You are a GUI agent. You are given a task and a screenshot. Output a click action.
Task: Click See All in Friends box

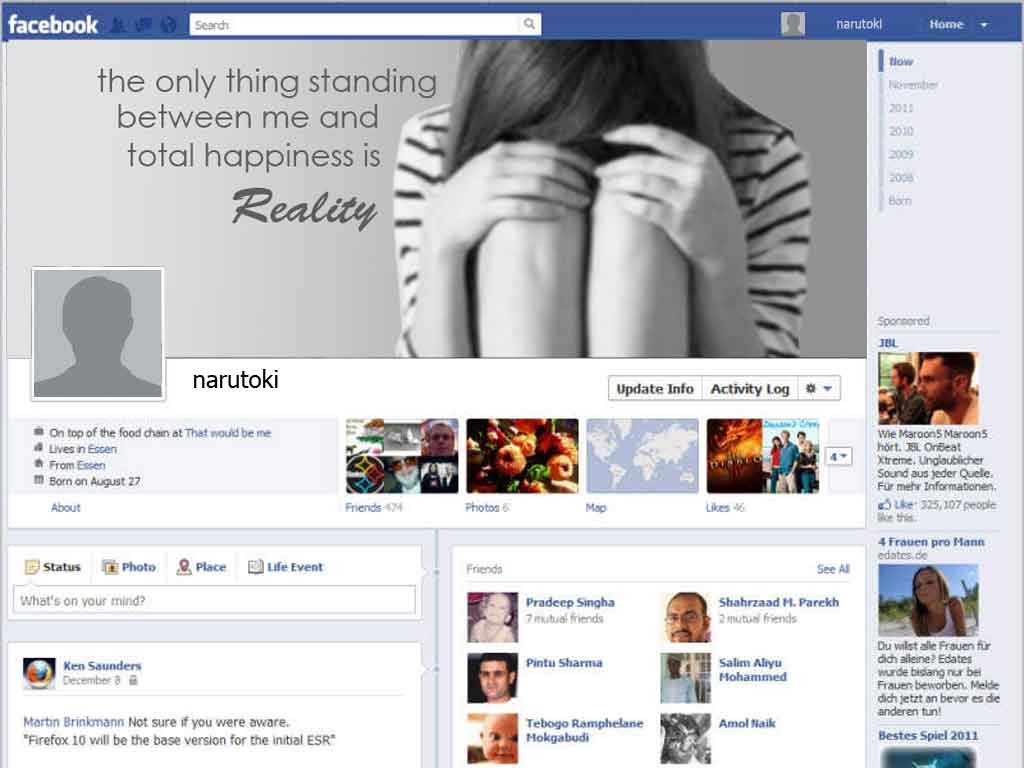(832, 569)
